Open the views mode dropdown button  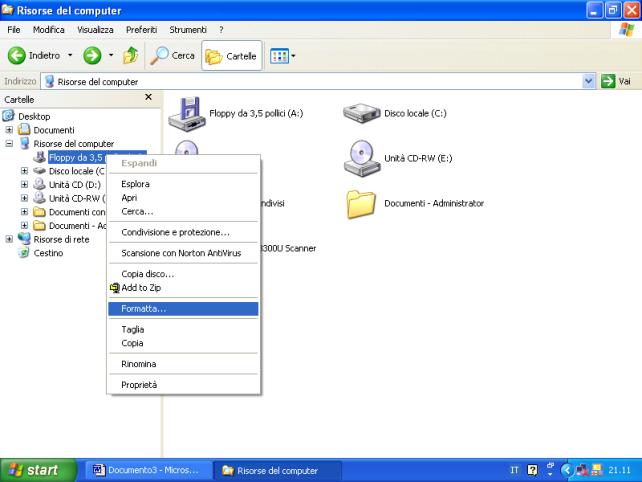point(285,55)
